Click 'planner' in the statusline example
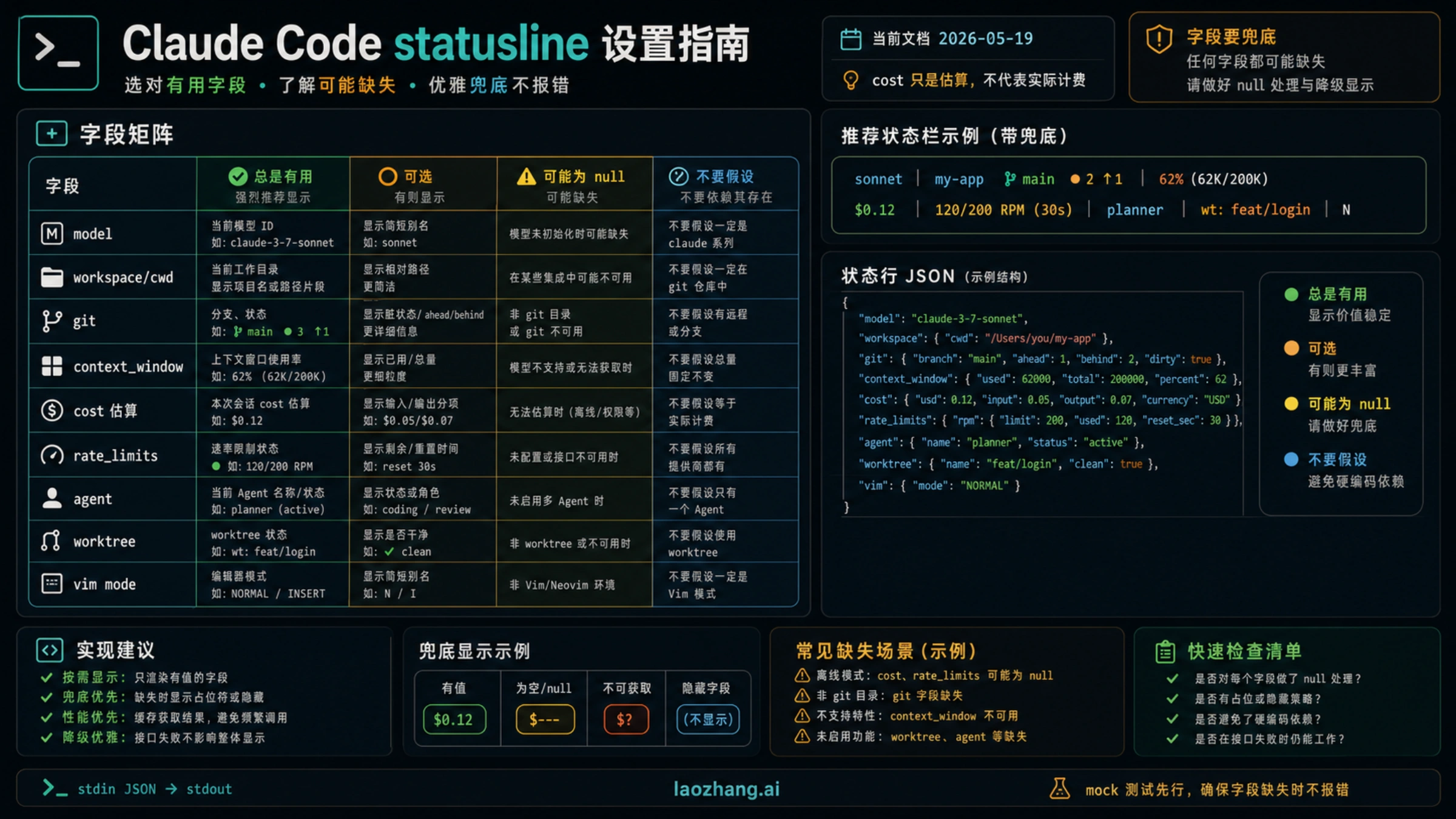Screen dimensions: 1456x819 click(1134, 210)
